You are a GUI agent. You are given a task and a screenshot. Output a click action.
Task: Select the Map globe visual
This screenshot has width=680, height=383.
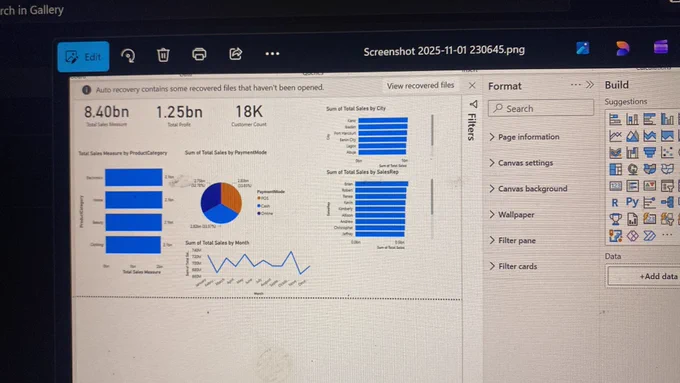click(633, 169)
